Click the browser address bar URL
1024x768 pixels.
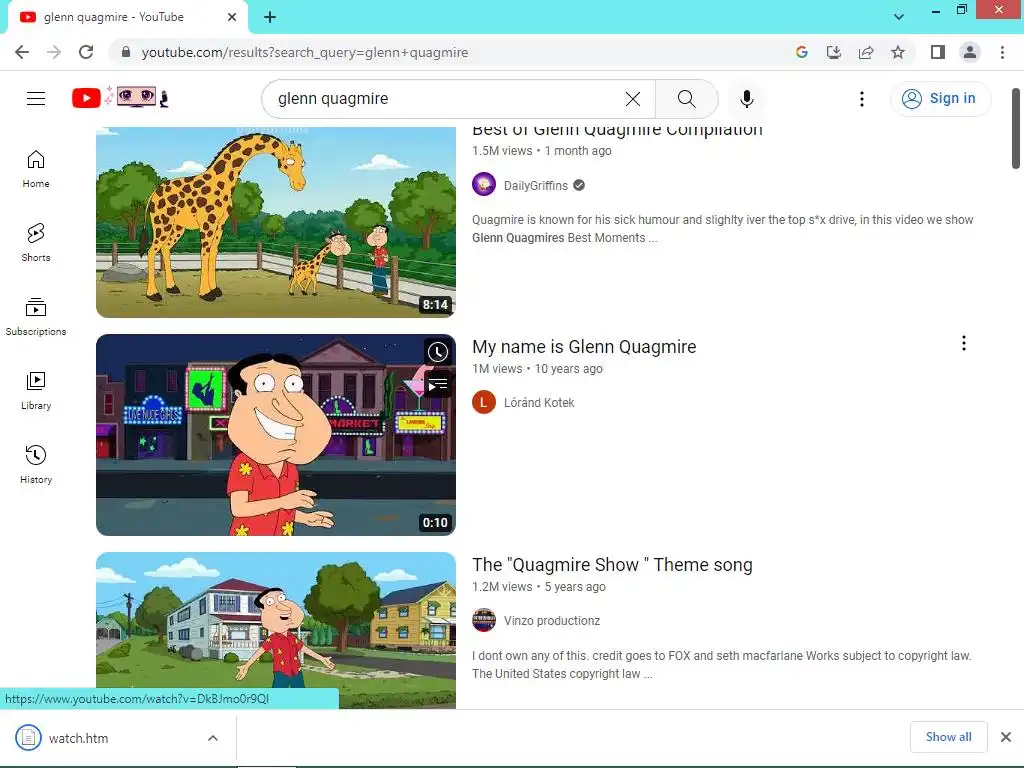point(305,53)
